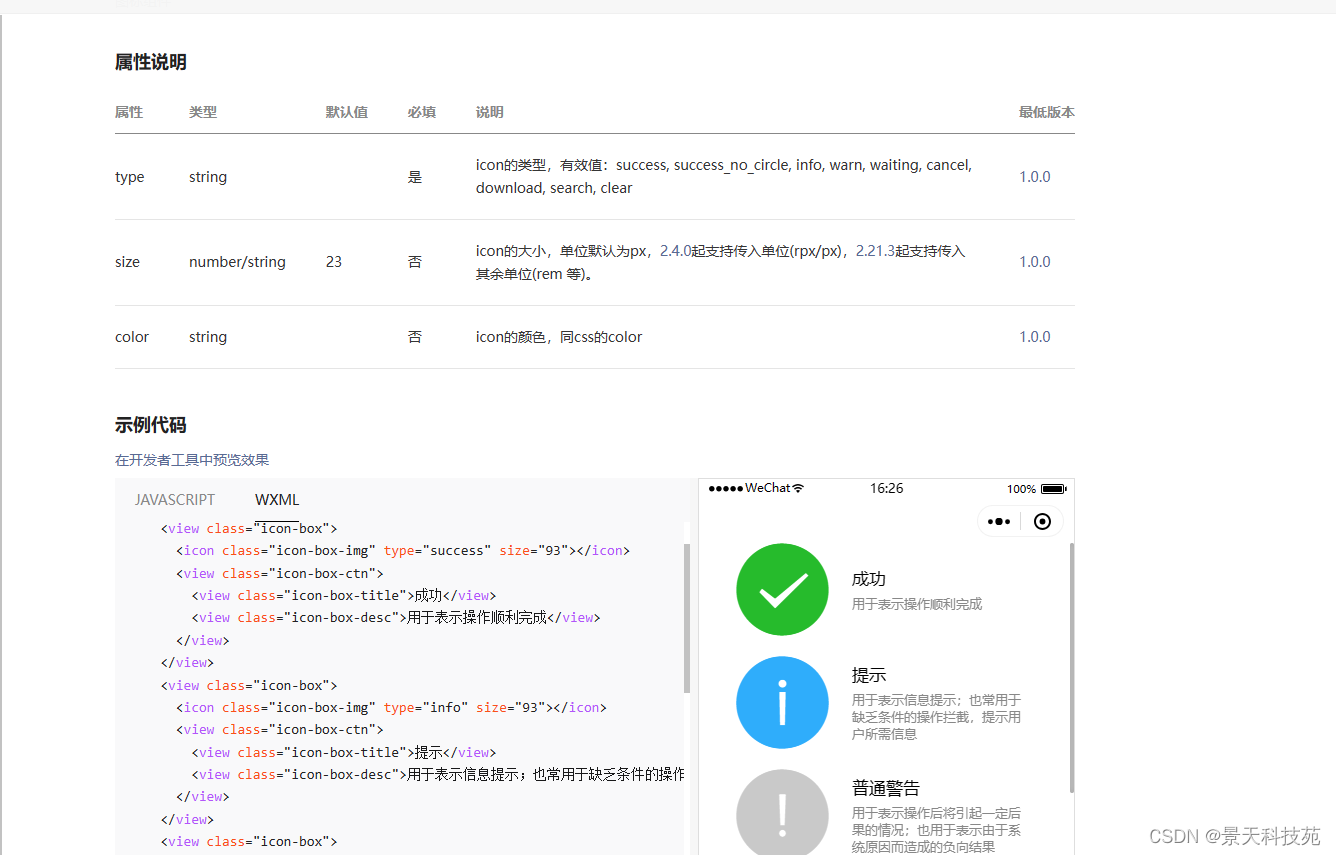1336x855 pixels.
Task: Click the code line icon-box-title 提示
Action: coord(344,752)
